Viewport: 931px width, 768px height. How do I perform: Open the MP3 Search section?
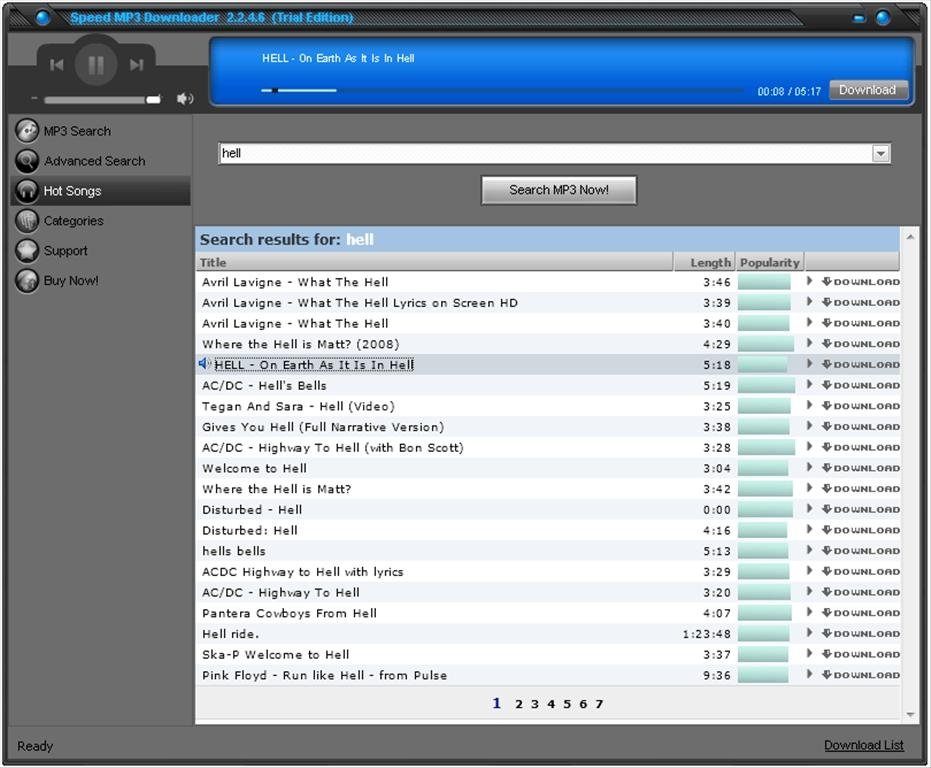click(77, 131)
